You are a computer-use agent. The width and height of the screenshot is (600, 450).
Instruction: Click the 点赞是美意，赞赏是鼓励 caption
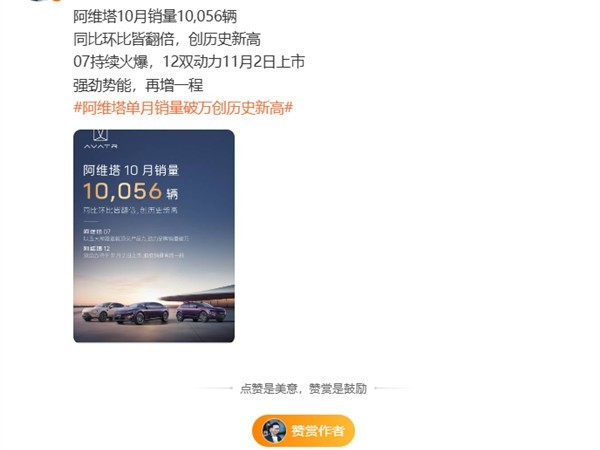(303, 388)
